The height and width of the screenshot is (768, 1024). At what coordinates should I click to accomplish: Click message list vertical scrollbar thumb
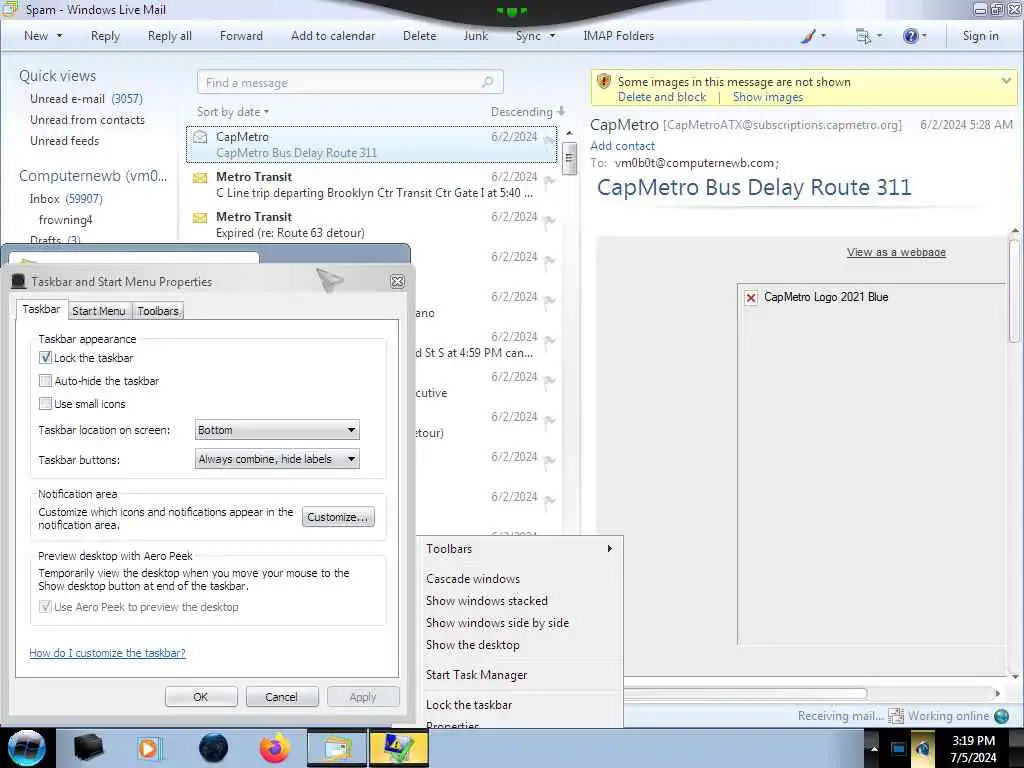[x=569, y=159]
